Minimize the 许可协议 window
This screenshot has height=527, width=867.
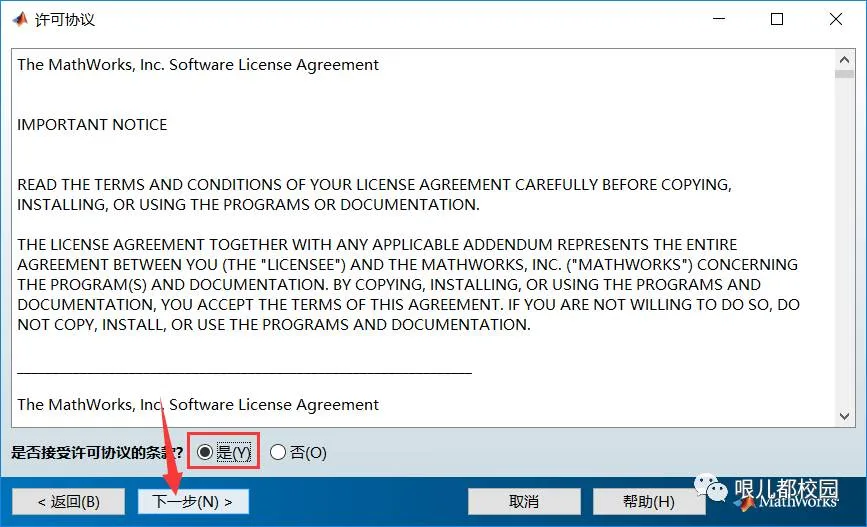coord(719,19)
